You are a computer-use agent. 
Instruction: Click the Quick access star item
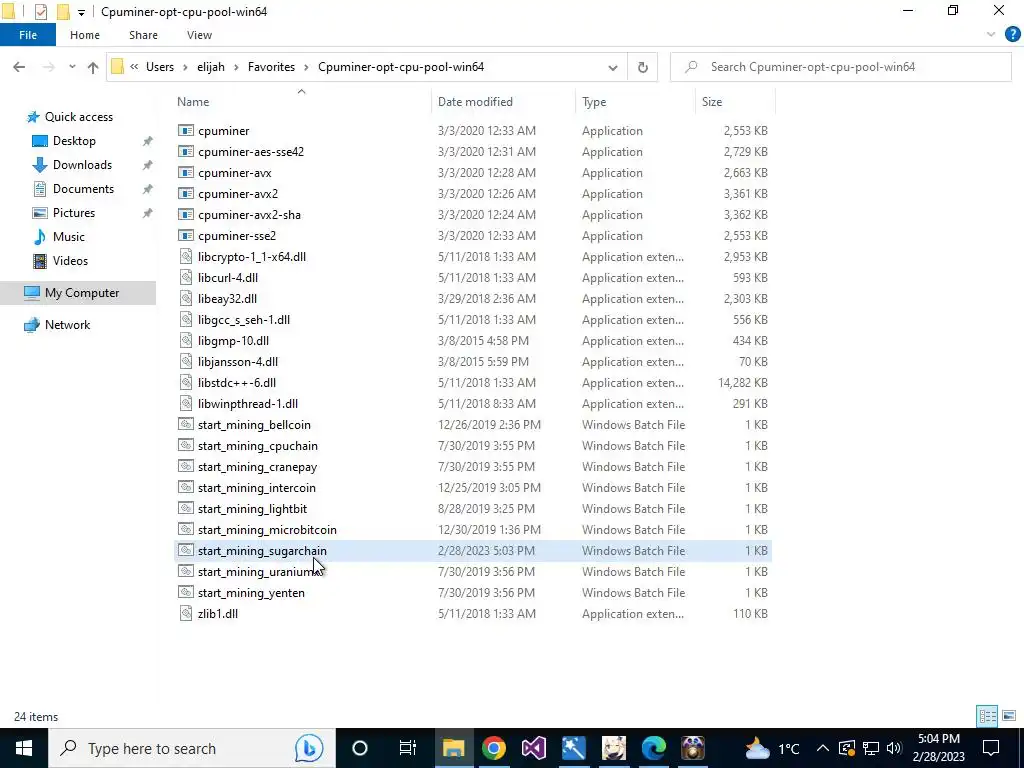click(x=78, y=117)
